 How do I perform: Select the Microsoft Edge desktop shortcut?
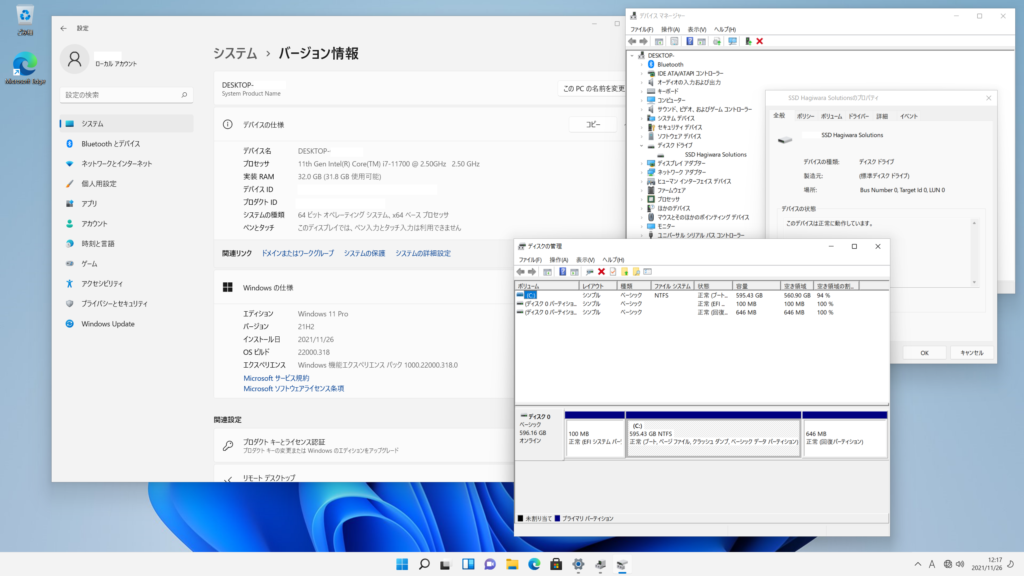[x=25, y=69]
